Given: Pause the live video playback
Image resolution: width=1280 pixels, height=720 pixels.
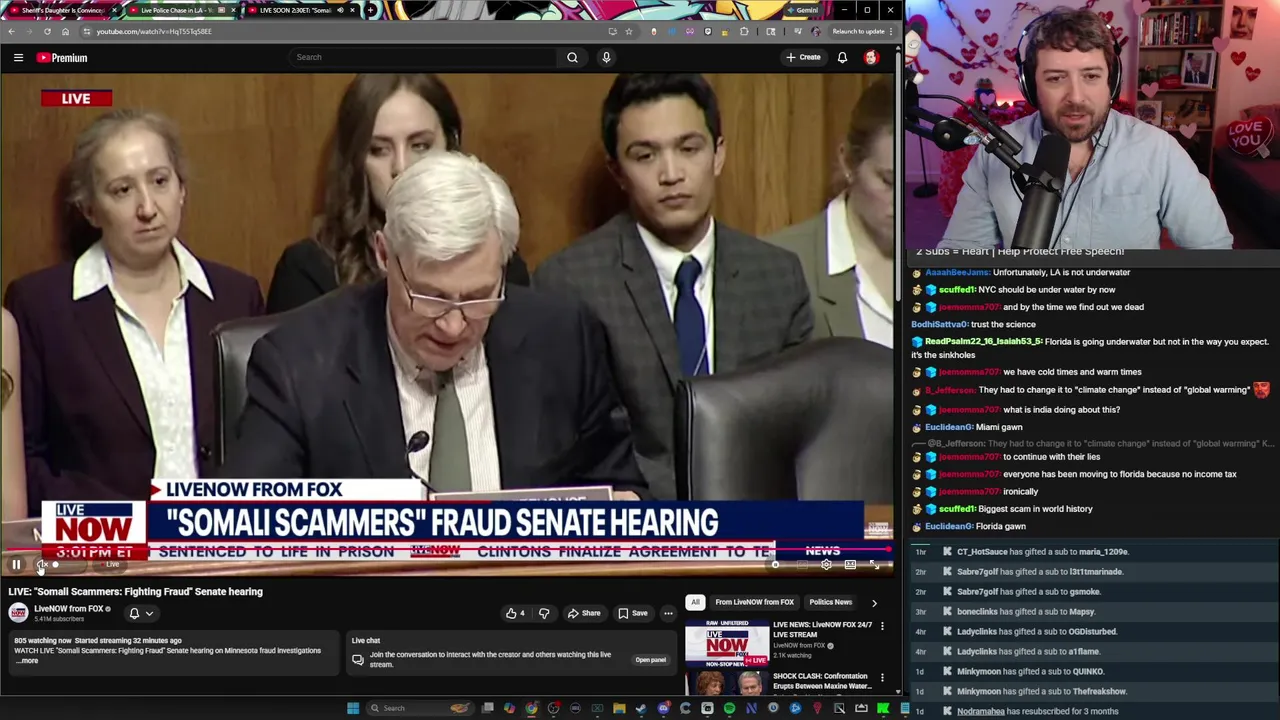Looking at the screenshot, I should coord(16,565).
